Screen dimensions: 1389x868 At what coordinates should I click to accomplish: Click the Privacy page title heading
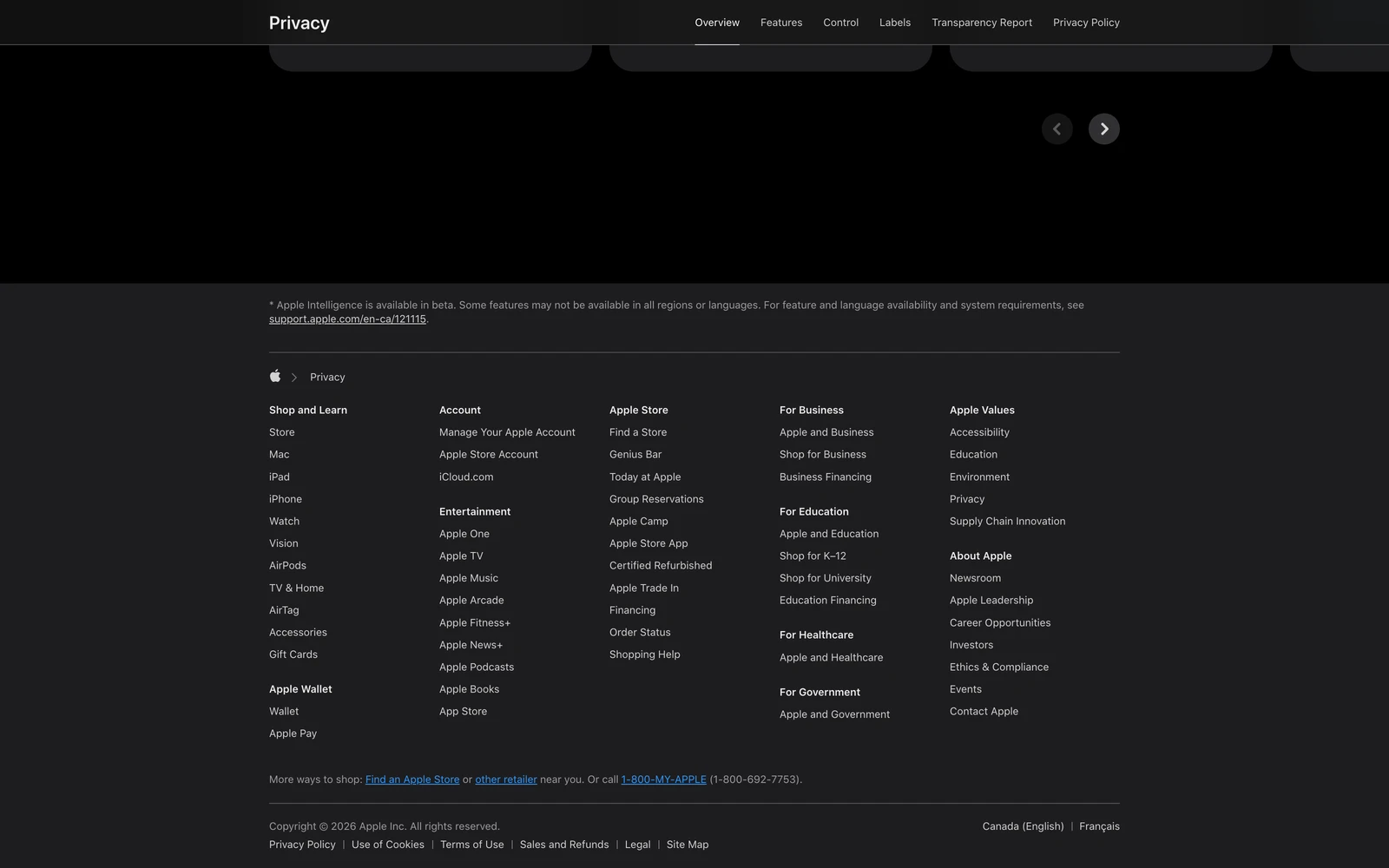pyautogui.click(x=300, y=23)
